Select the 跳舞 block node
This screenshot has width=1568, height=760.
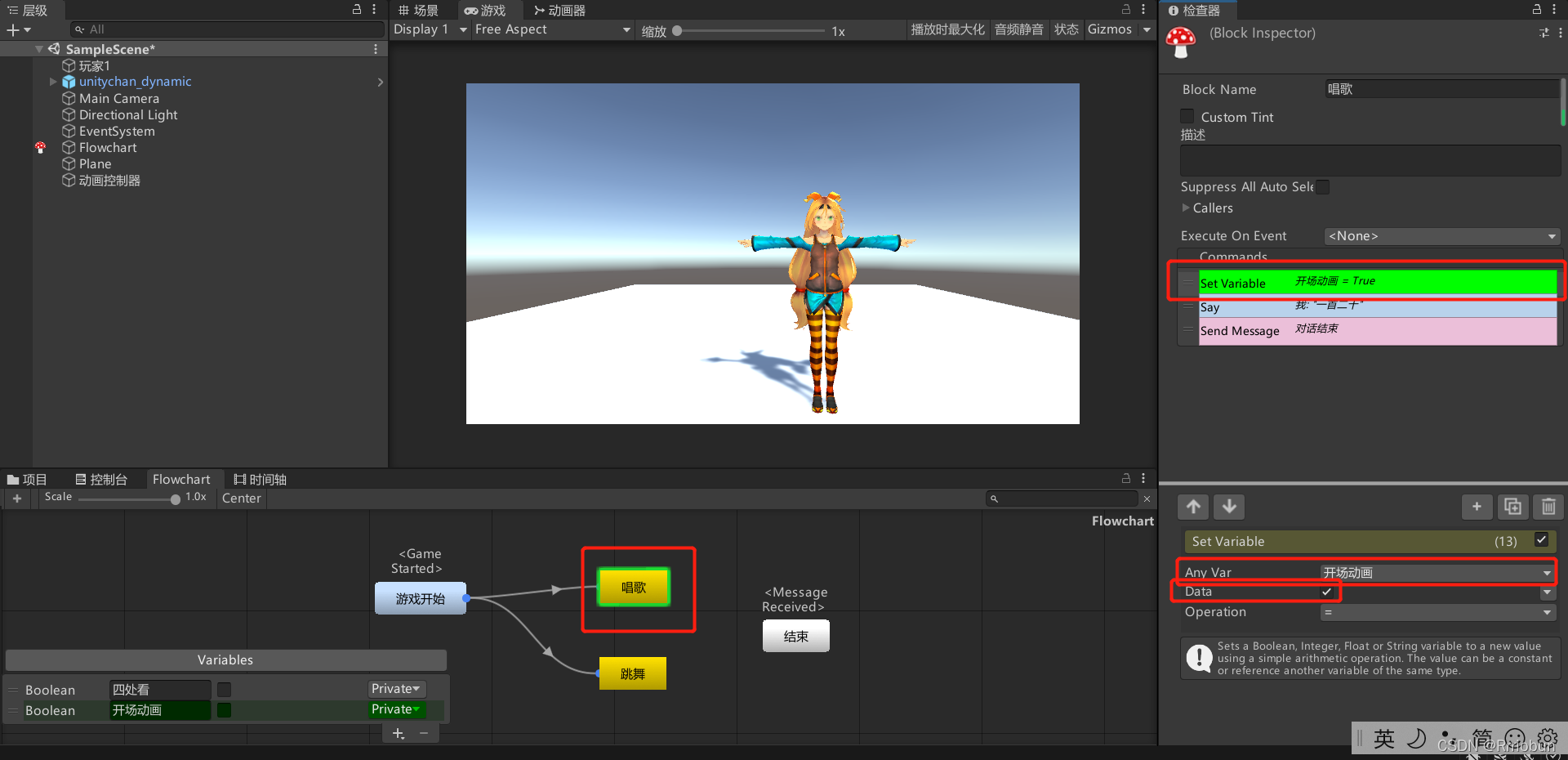point(633,673)
